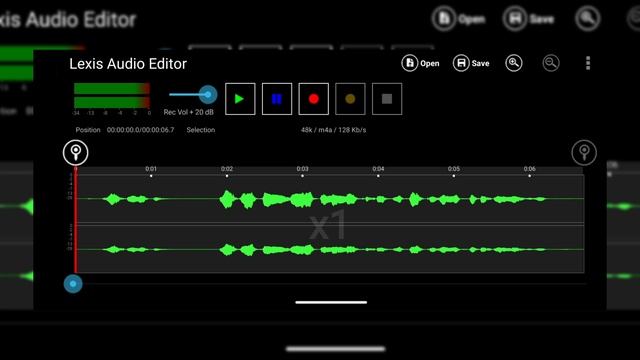This screenshot has height=360, width=640.
Task: Click the Position time readout
Action: point(140,130)
